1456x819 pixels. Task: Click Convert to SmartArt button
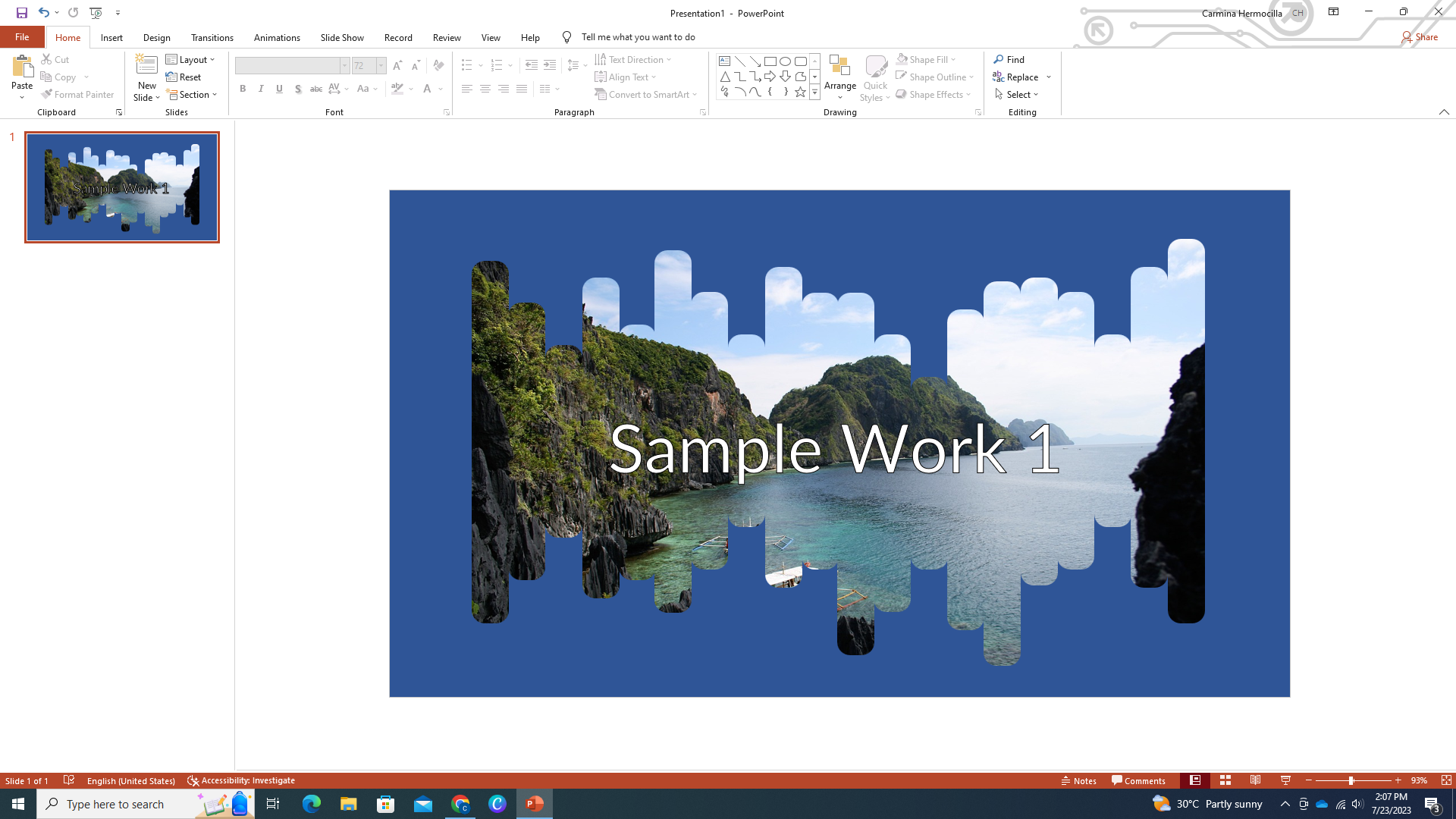(645, 95)
